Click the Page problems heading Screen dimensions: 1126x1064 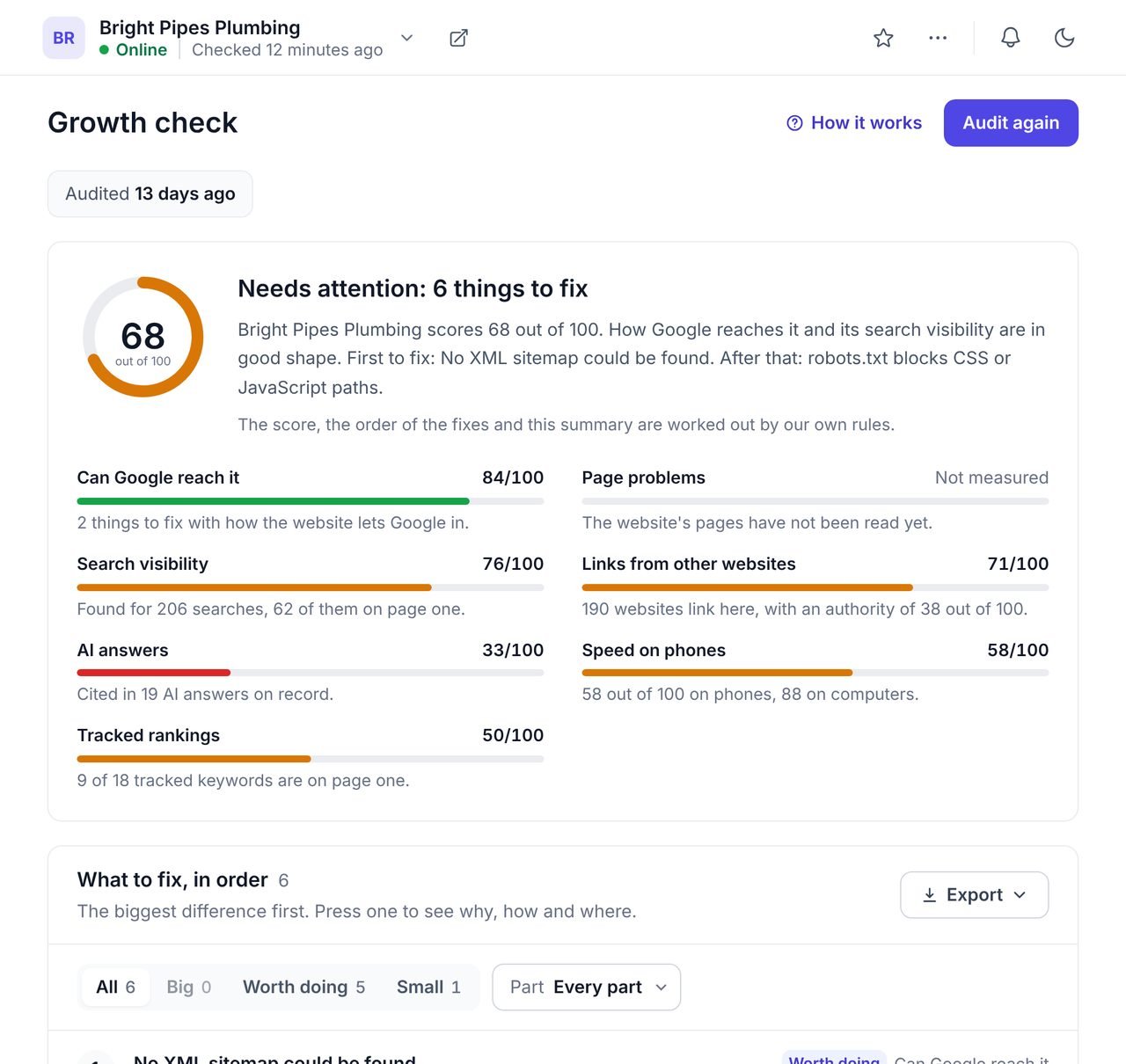(x=644, y=478)
